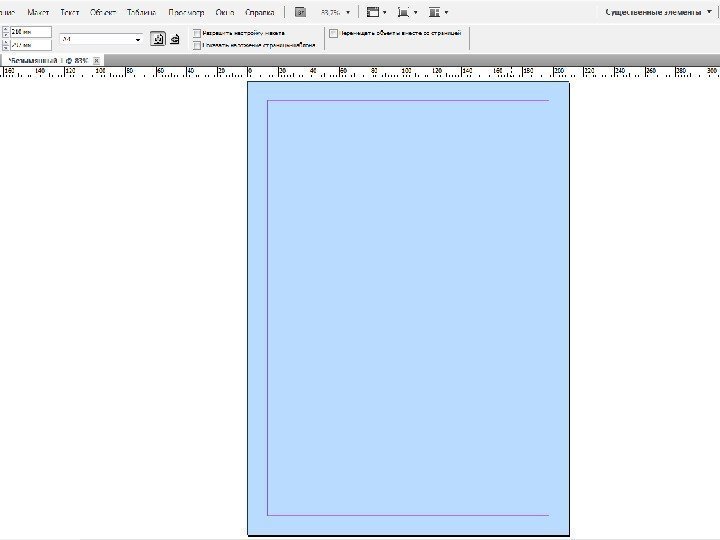Click the horizontal ruler at zero mark
The width and height of the screenshot is (720, 540).
point(248,72)
